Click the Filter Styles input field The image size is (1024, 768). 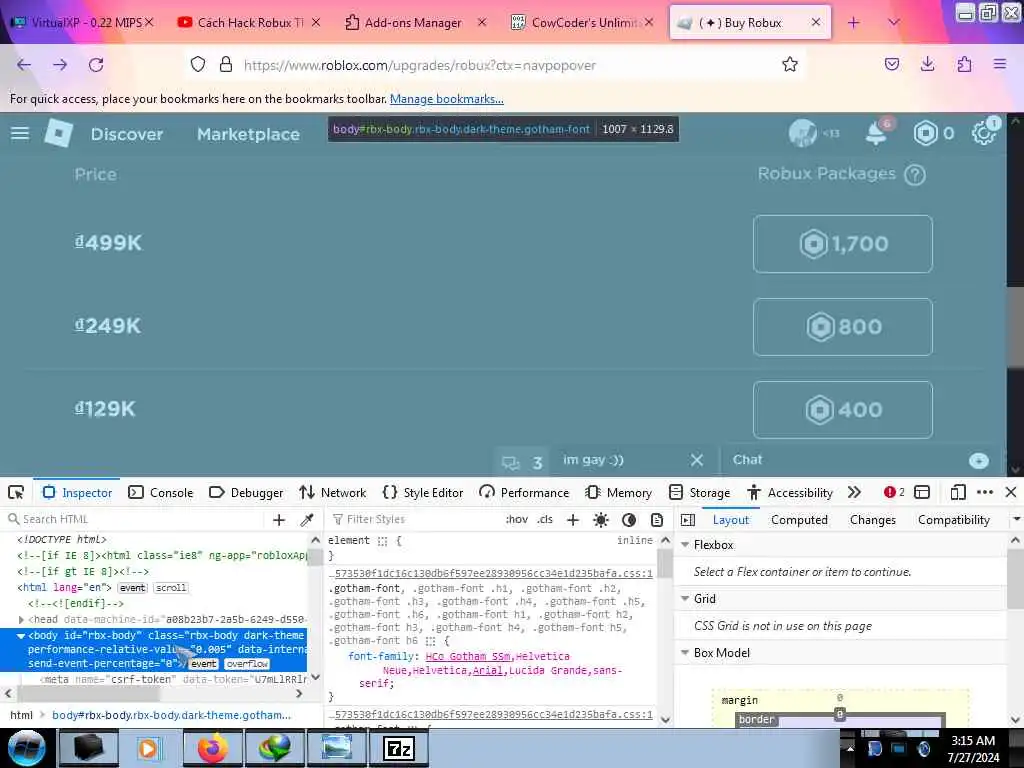[415, 519]
